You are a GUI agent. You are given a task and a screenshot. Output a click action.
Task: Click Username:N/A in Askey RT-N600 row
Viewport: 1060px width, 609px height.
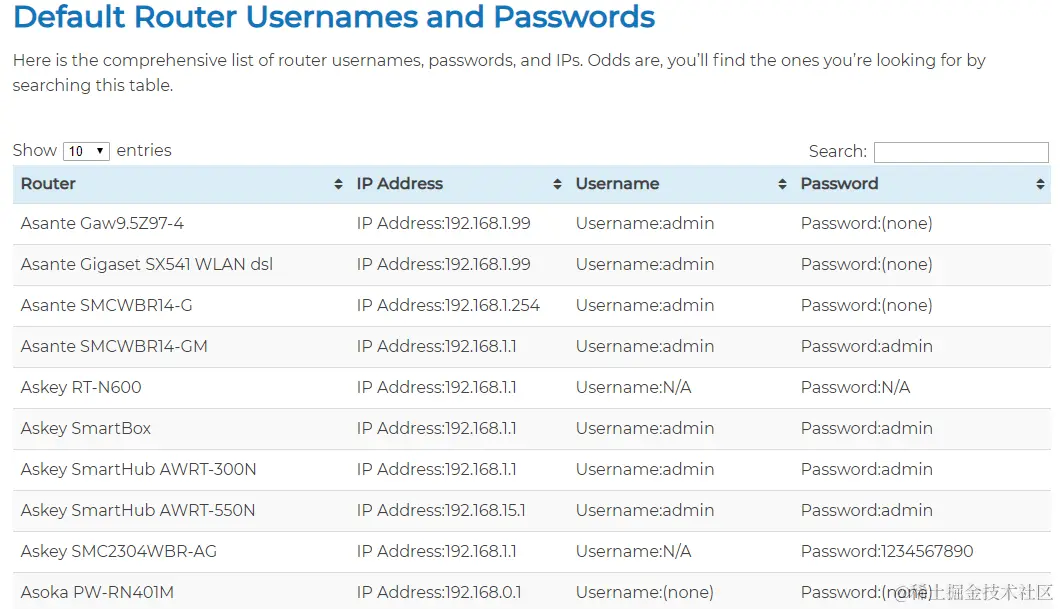(x=633, y=387)
